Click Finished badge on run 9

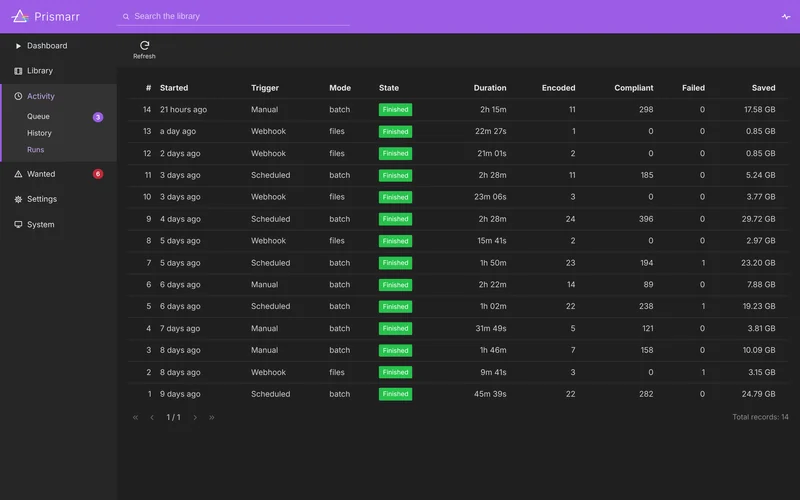click(395, 219)
